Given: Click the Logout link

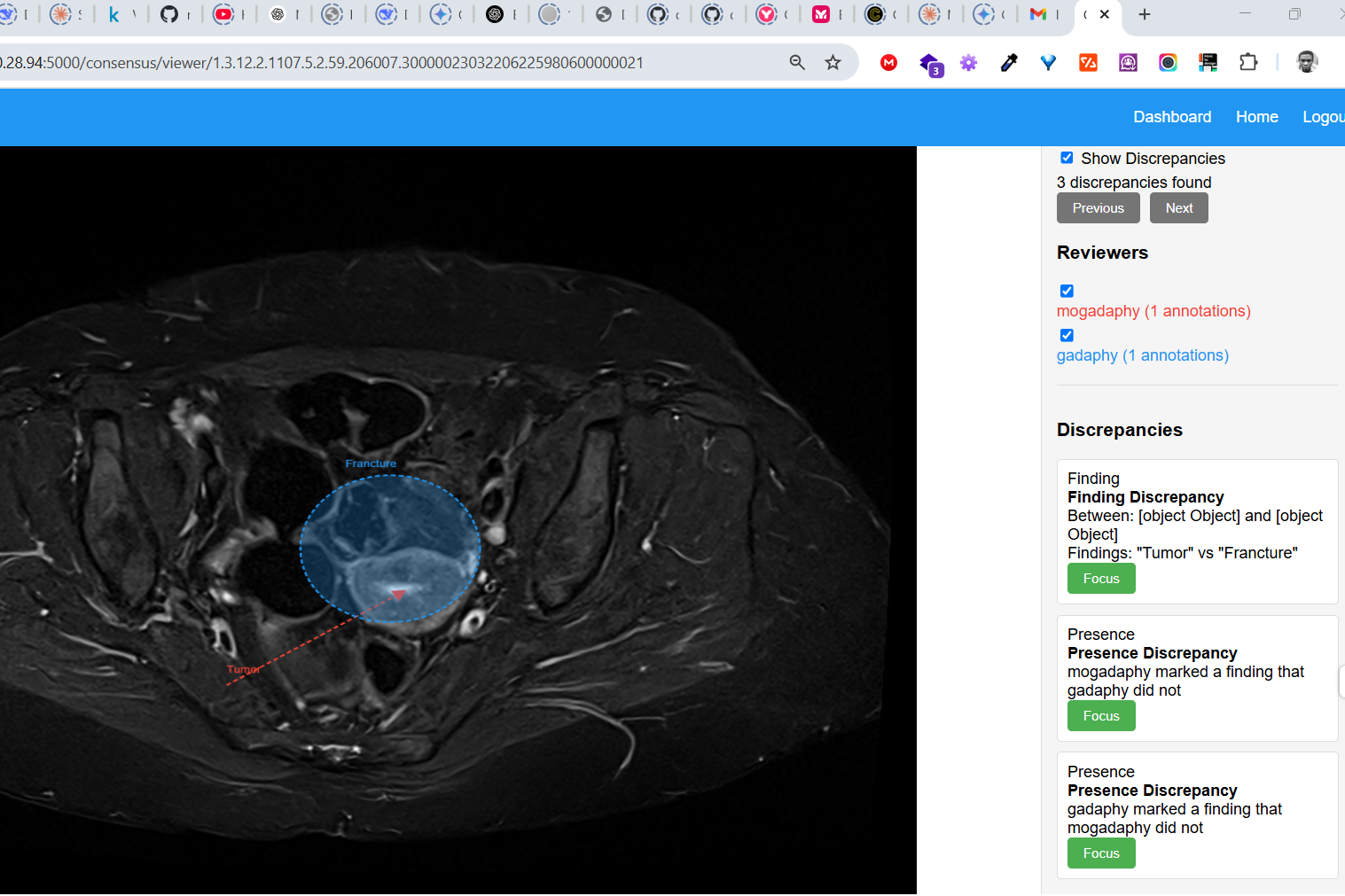Looking at the screenshot, I should [1324, 117].
